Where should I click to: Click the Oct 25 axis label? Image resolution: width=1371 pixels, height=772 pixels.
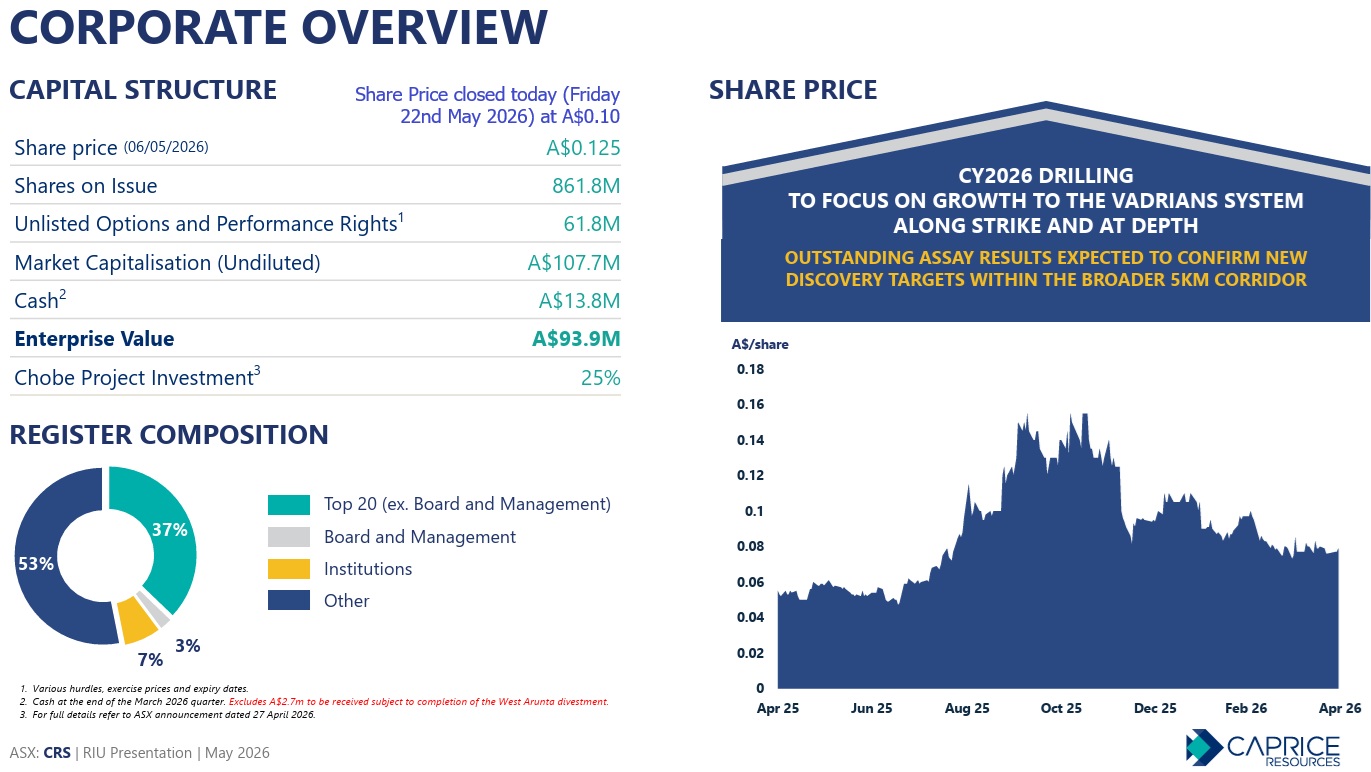coord(1061,708)
